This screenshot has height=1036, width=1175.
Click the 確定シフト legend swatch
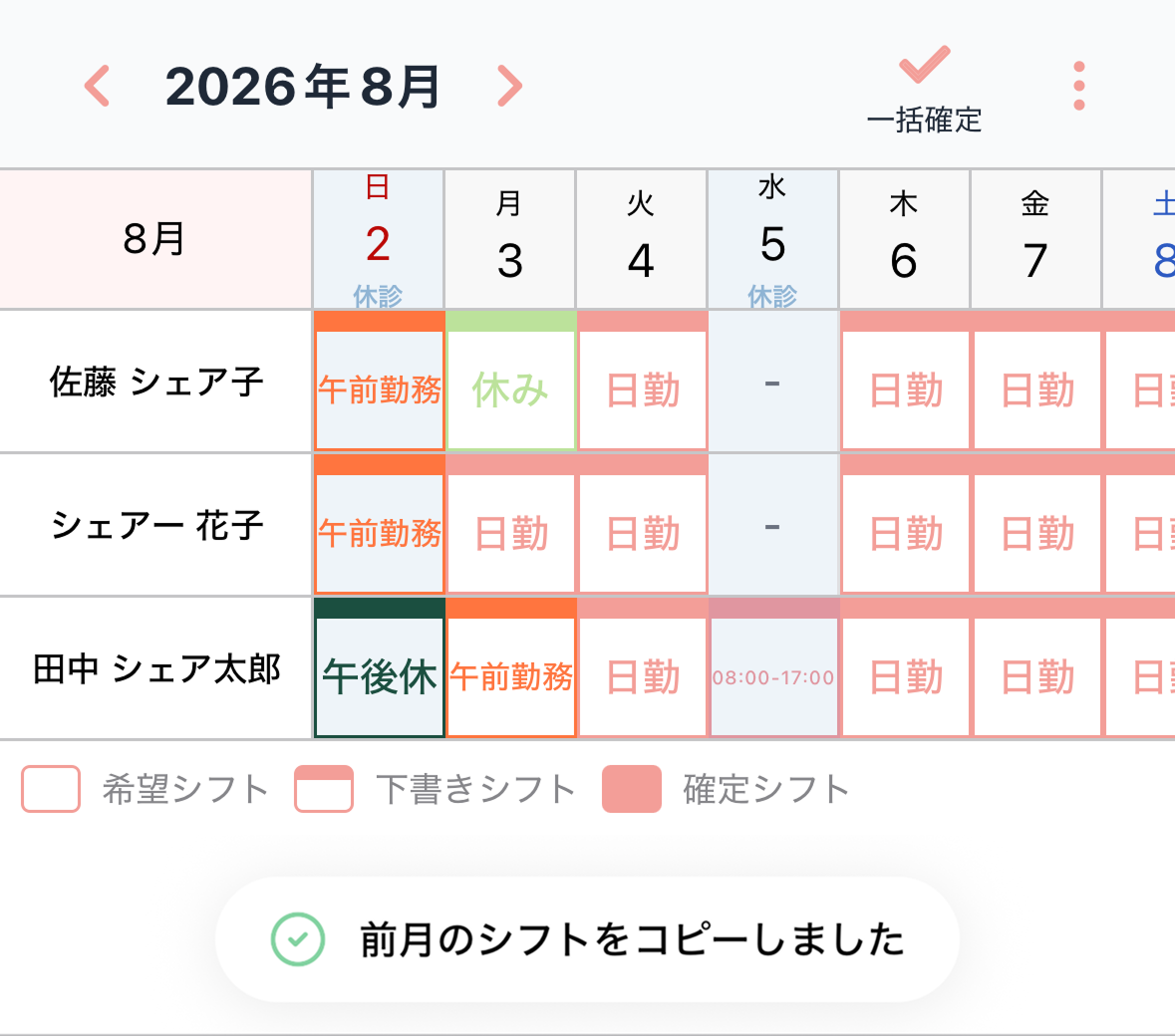click(632, 789)
